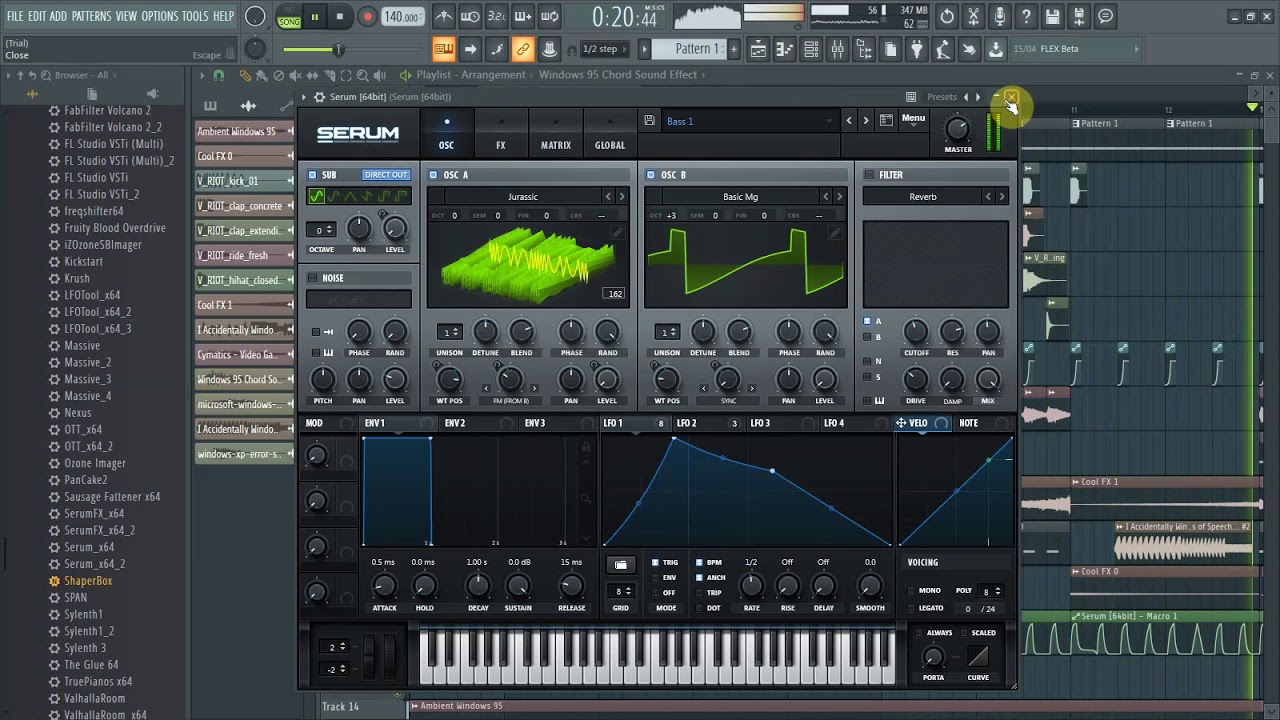Toggle LFO BPM sync checkbox
The image size is (1280, 720).
coord(699,562)
